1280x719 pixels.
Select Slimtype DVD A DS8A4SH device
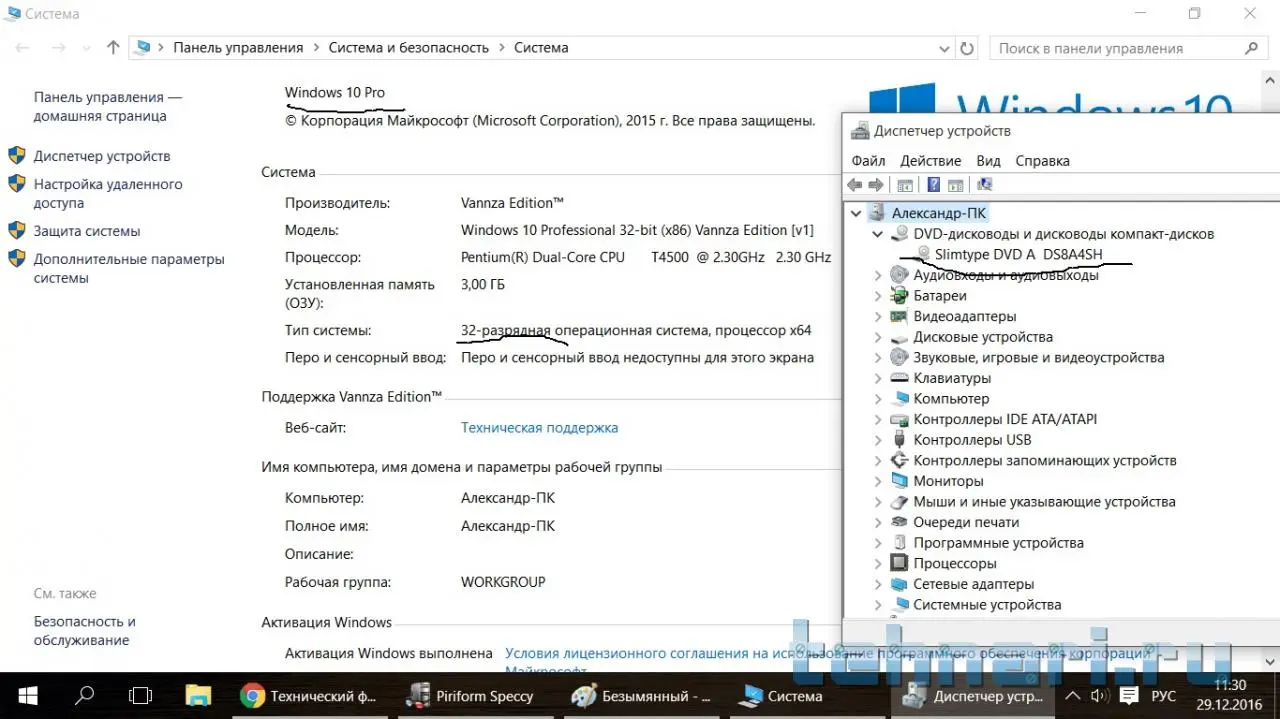coord(1018,254)
